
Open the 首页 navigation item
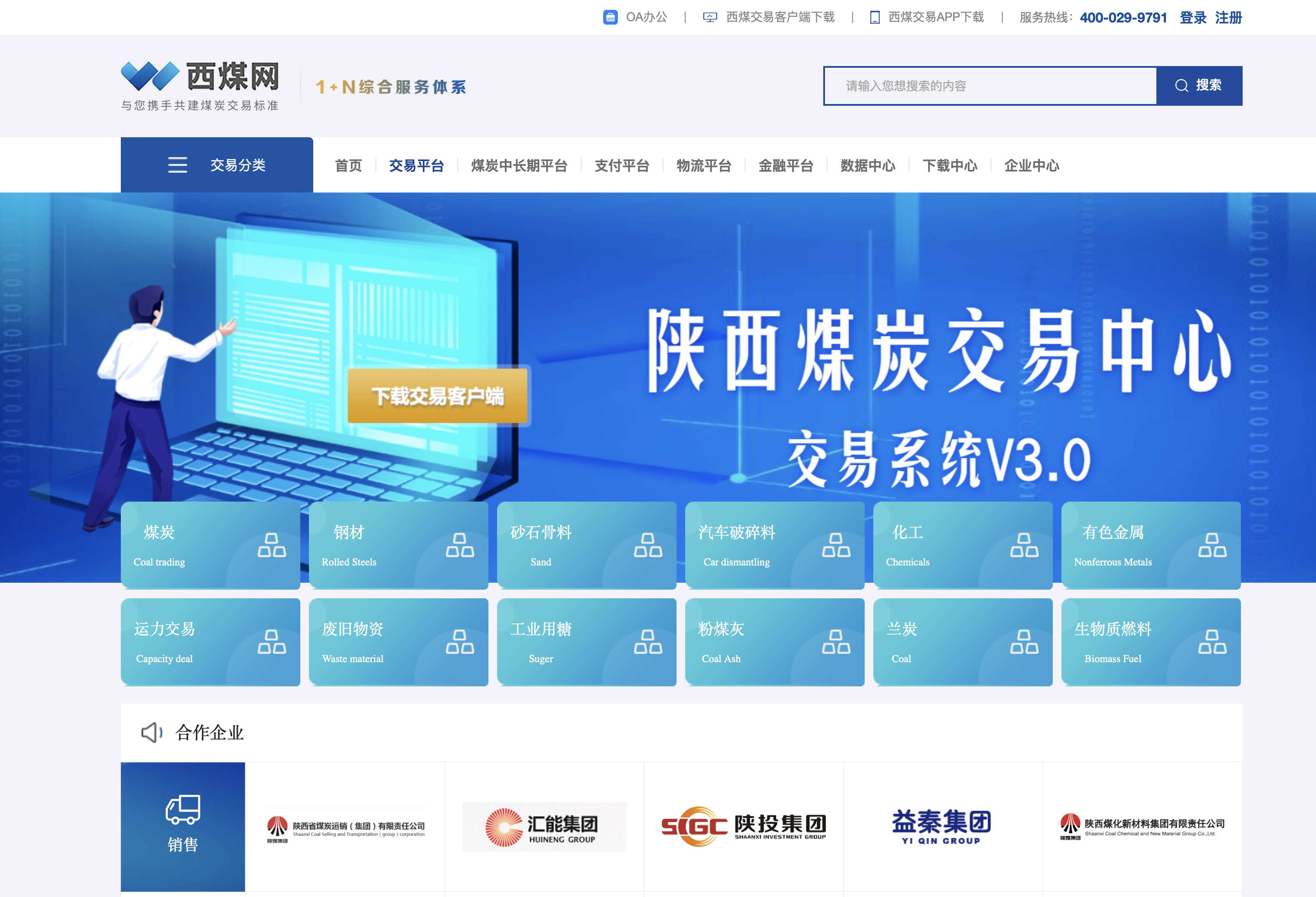point(349,165)
